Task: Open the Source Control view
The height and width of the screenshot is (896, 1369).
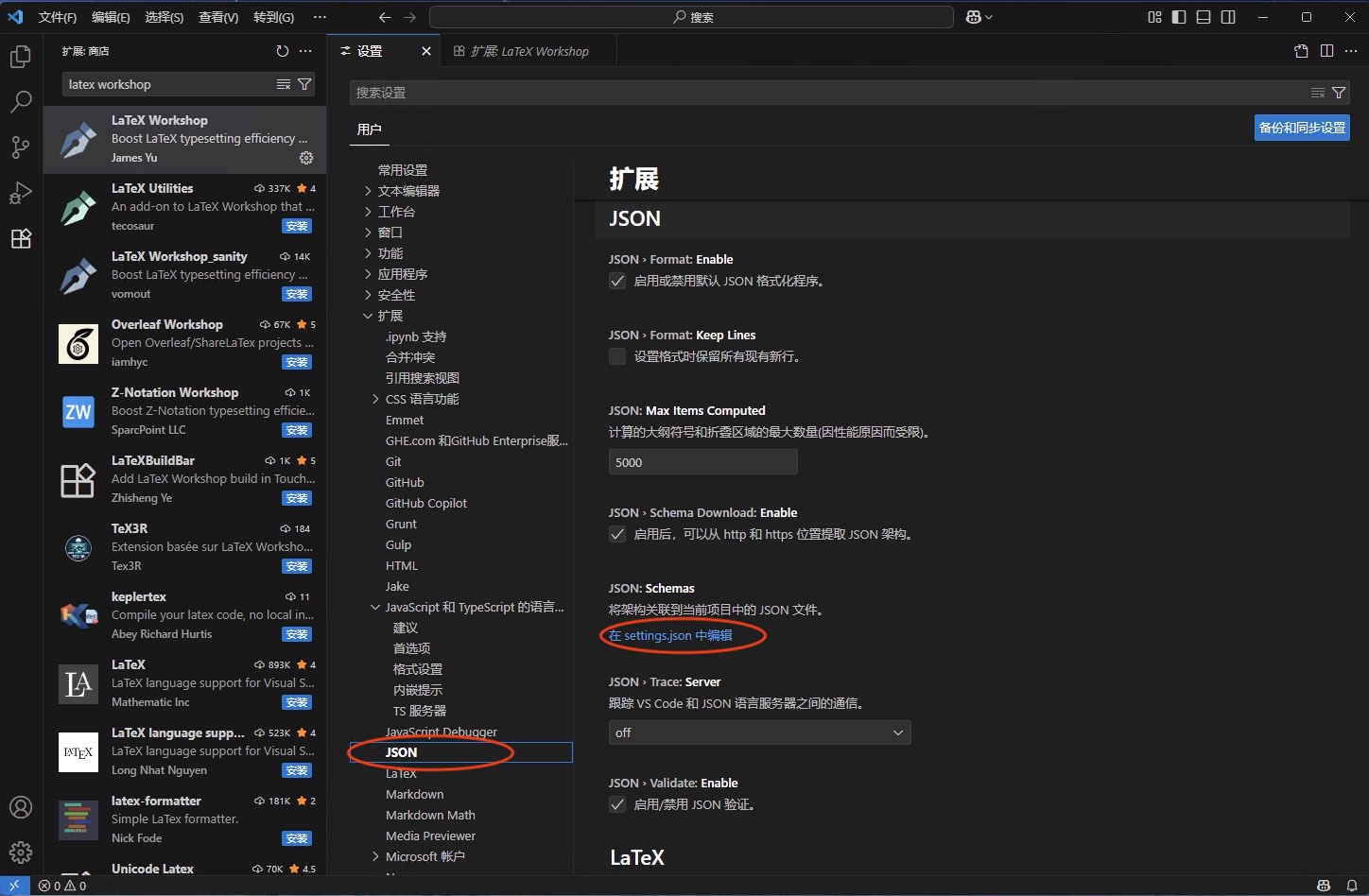Action: pyautogui.click(x=21, y=147)
